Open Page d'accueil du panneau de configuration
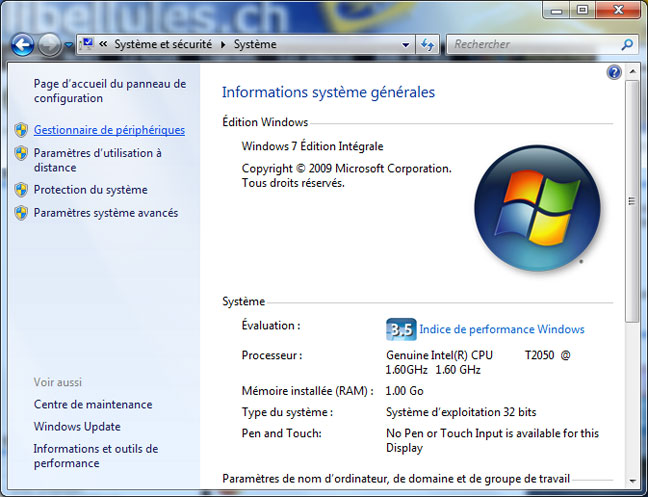 110,91
